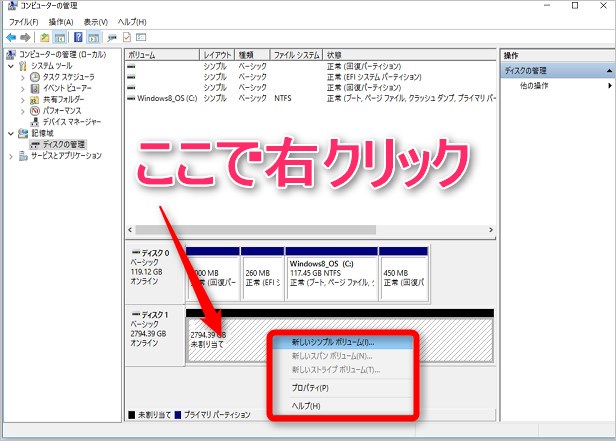Select the Windows8_OS (C:) volume row

(x=311, y=98)
